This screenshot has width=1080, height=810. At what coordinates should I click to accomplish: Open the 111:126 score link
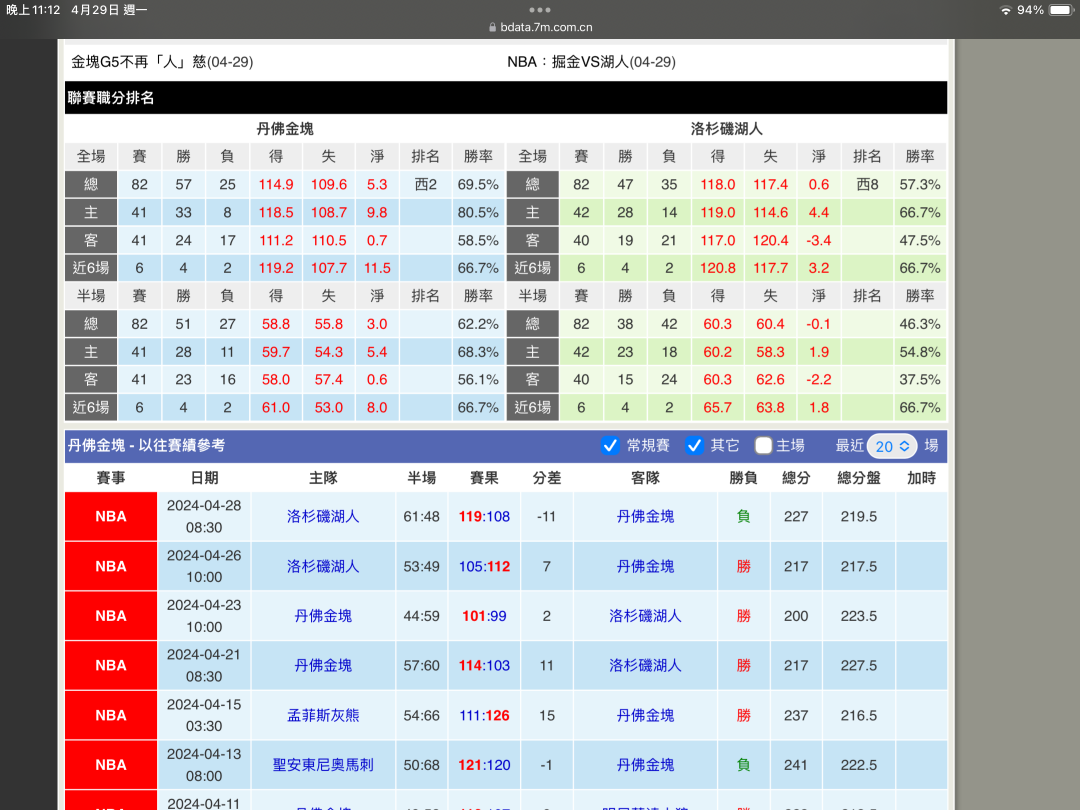pos(484,716)
